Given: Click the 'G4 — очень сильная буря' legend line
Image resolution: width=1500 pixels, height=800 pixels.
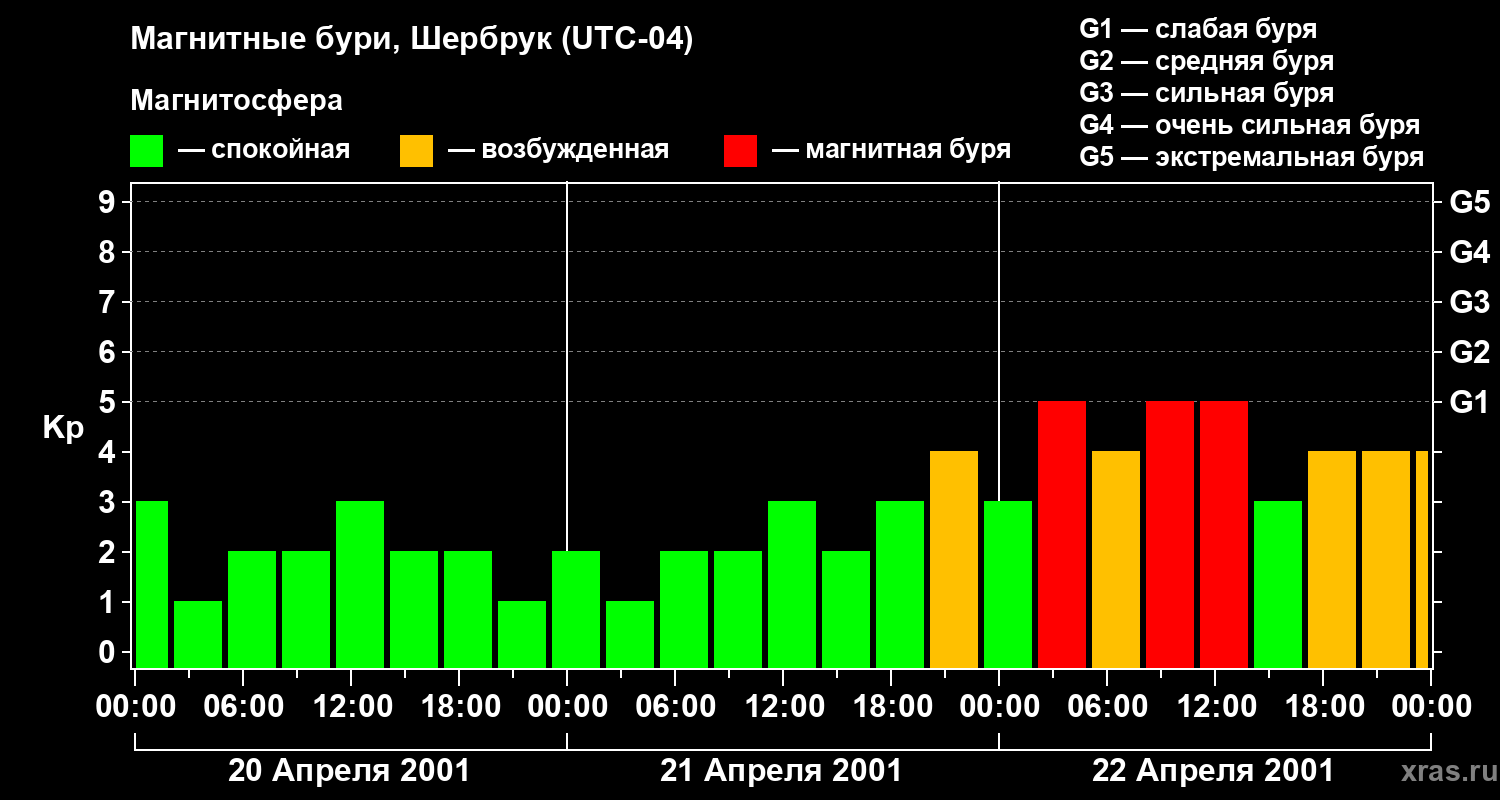Looking at the screenshot, I should (1249, 125).
